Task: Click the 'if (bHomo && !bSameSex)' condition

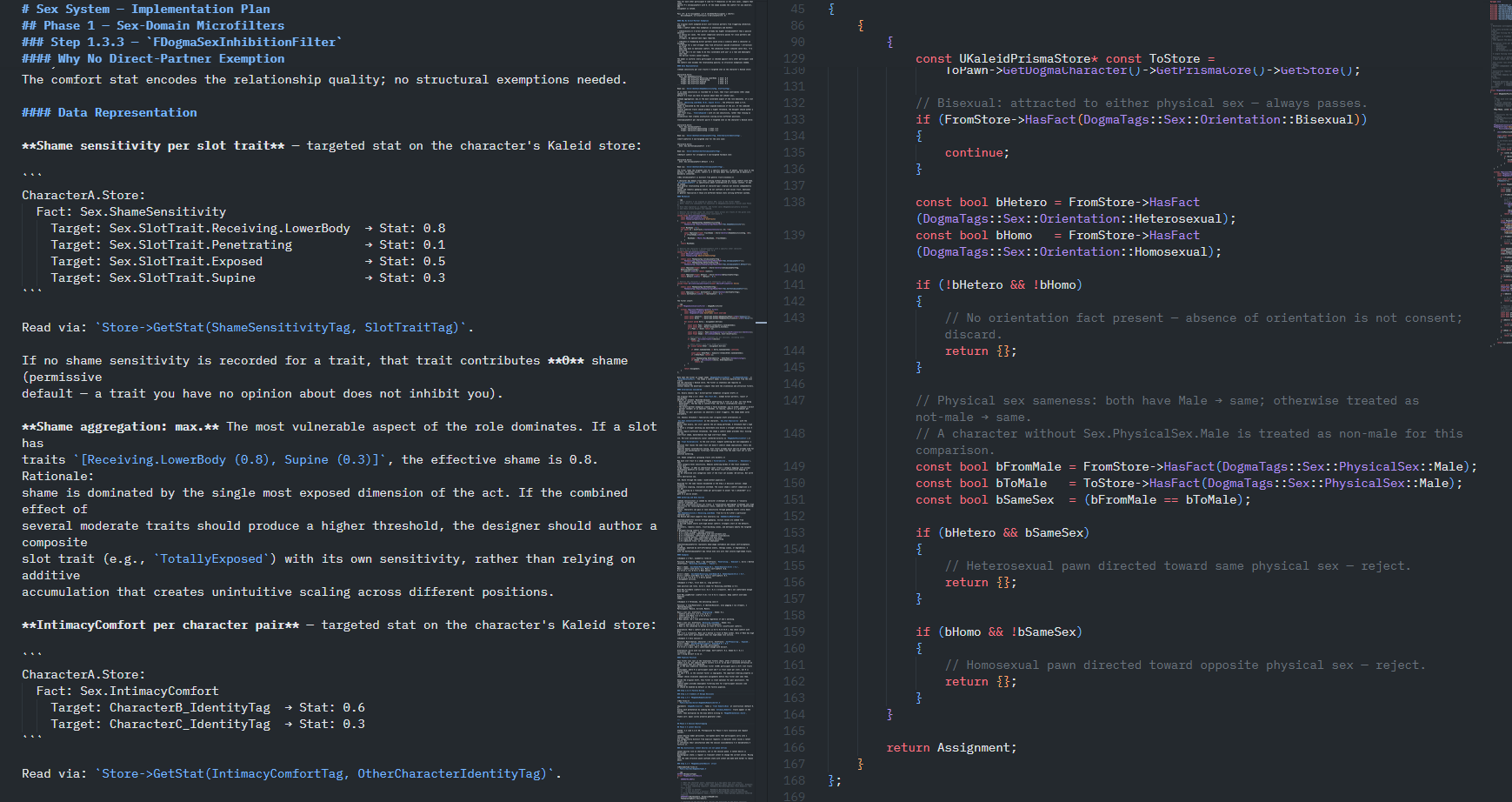Action: pyautogui.click(x=999, y=632)
